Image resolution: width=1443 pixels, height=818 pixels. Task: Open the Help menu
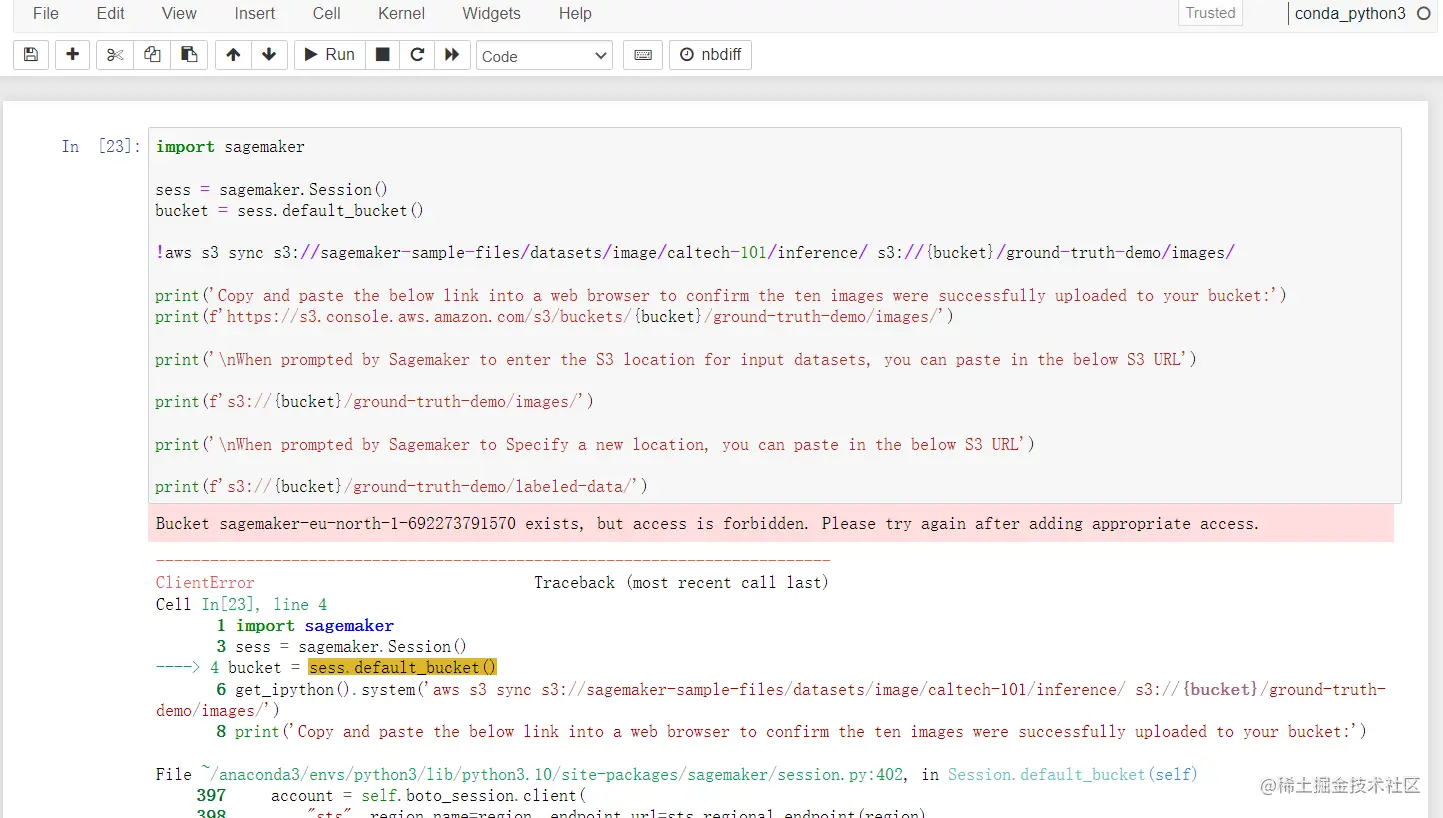coord(575,13)
